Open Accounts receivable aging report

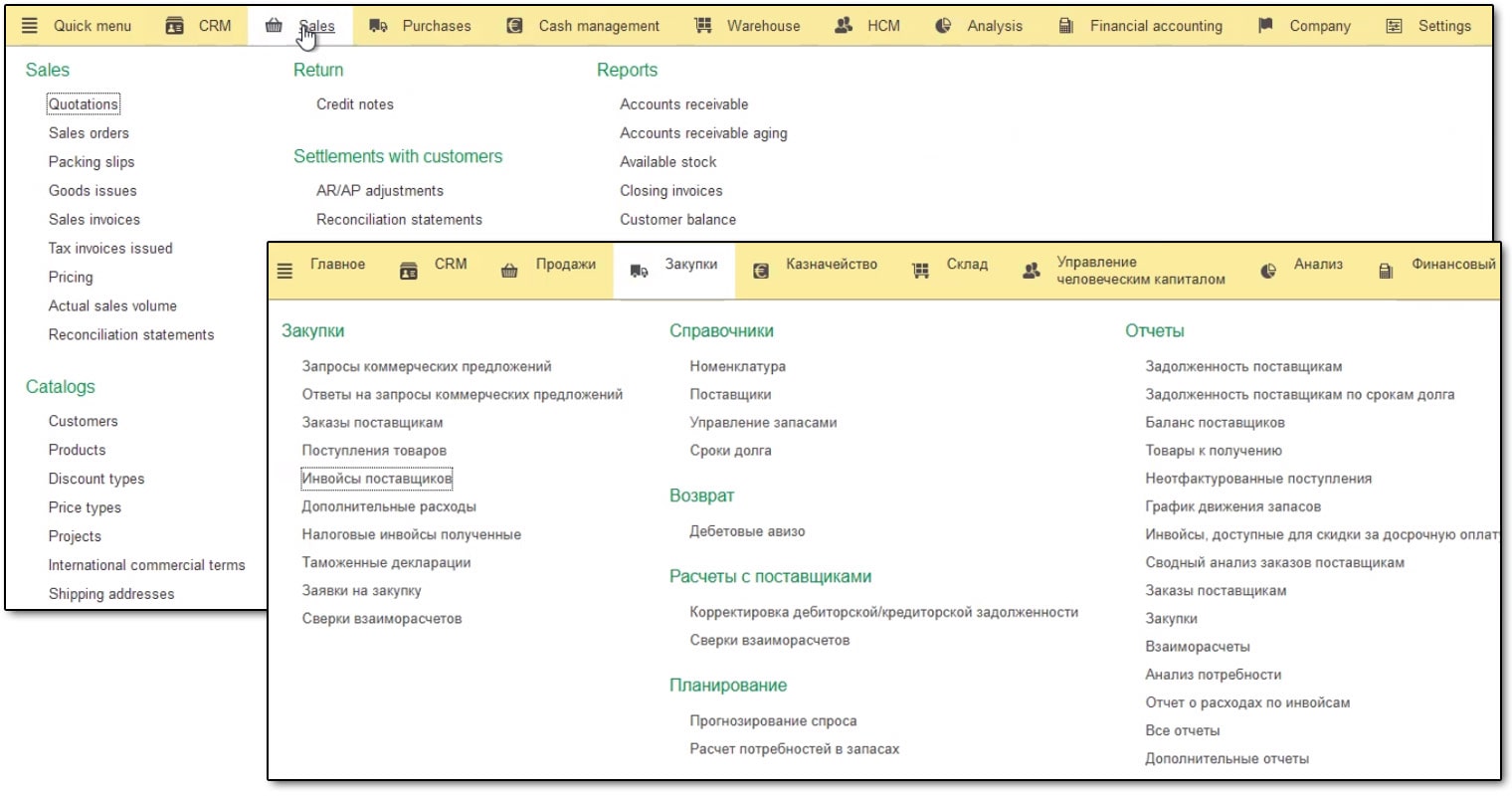(x=702, y=133)
